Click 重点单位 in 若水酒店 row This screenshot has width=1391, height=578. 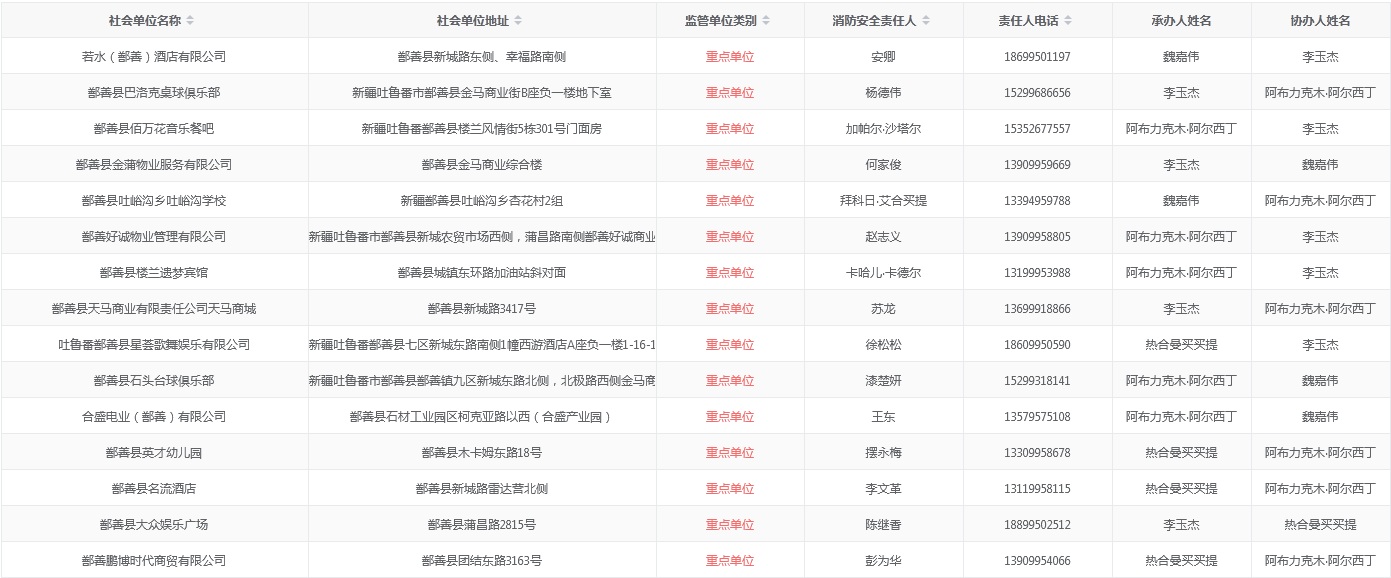point(730,57)
